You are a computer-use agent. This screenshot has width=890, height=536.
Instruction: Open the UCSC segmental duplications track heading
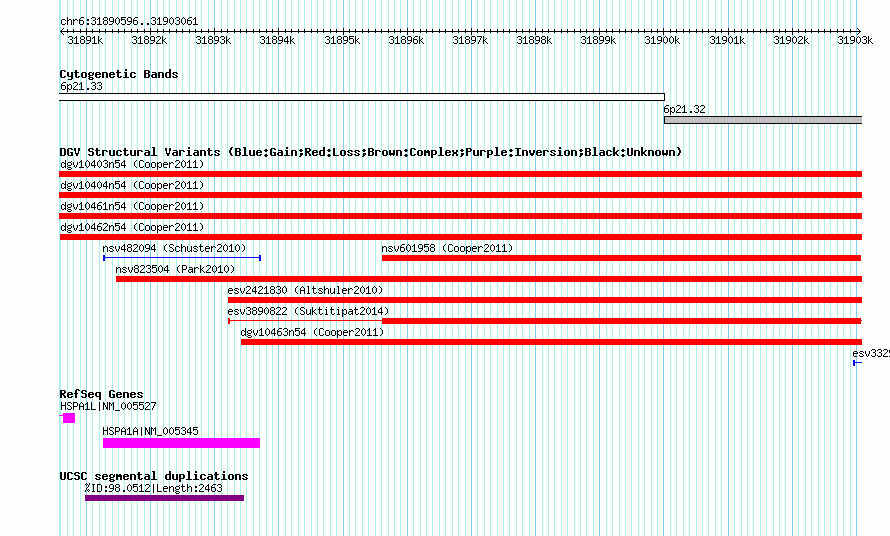tap(154, 476)
